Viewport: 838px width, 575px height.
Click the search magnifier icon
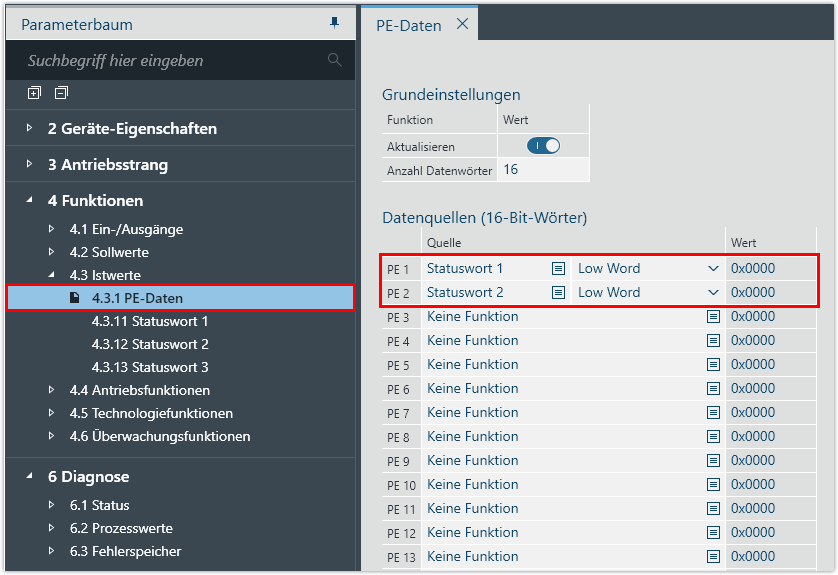335,60
